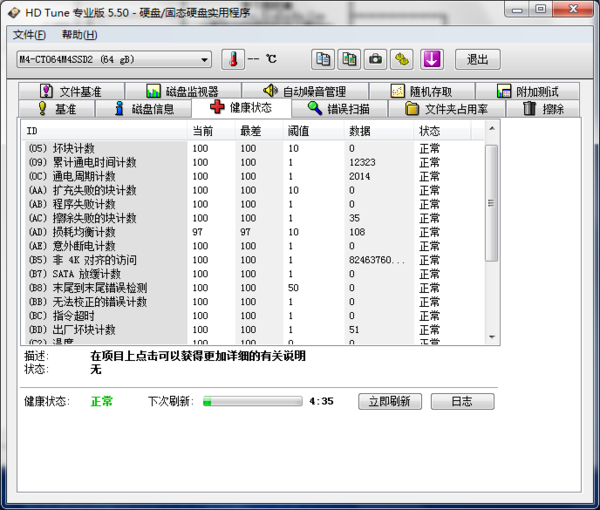600x510 pixels.
Task: Click the 4:35 refresh countdown
Action: (x=321, y=401)
